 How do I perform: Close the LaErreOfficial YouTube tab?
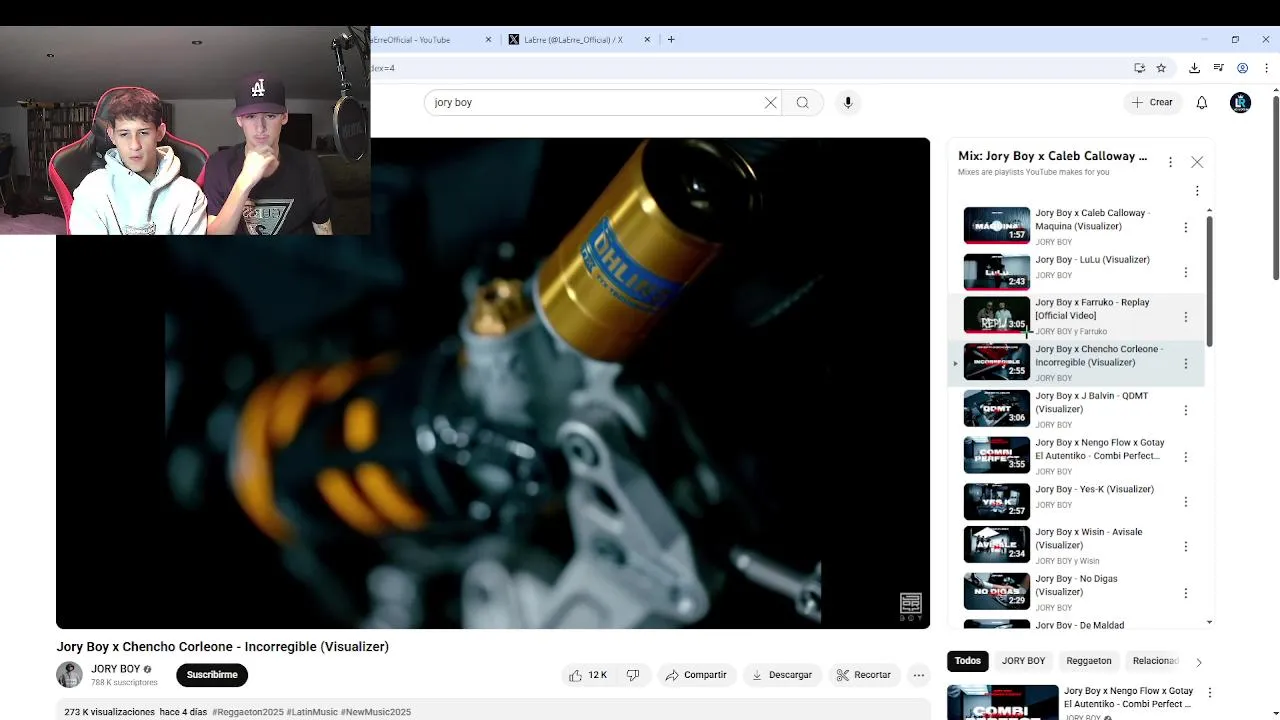pyautogui.click(x=489, y=40)
